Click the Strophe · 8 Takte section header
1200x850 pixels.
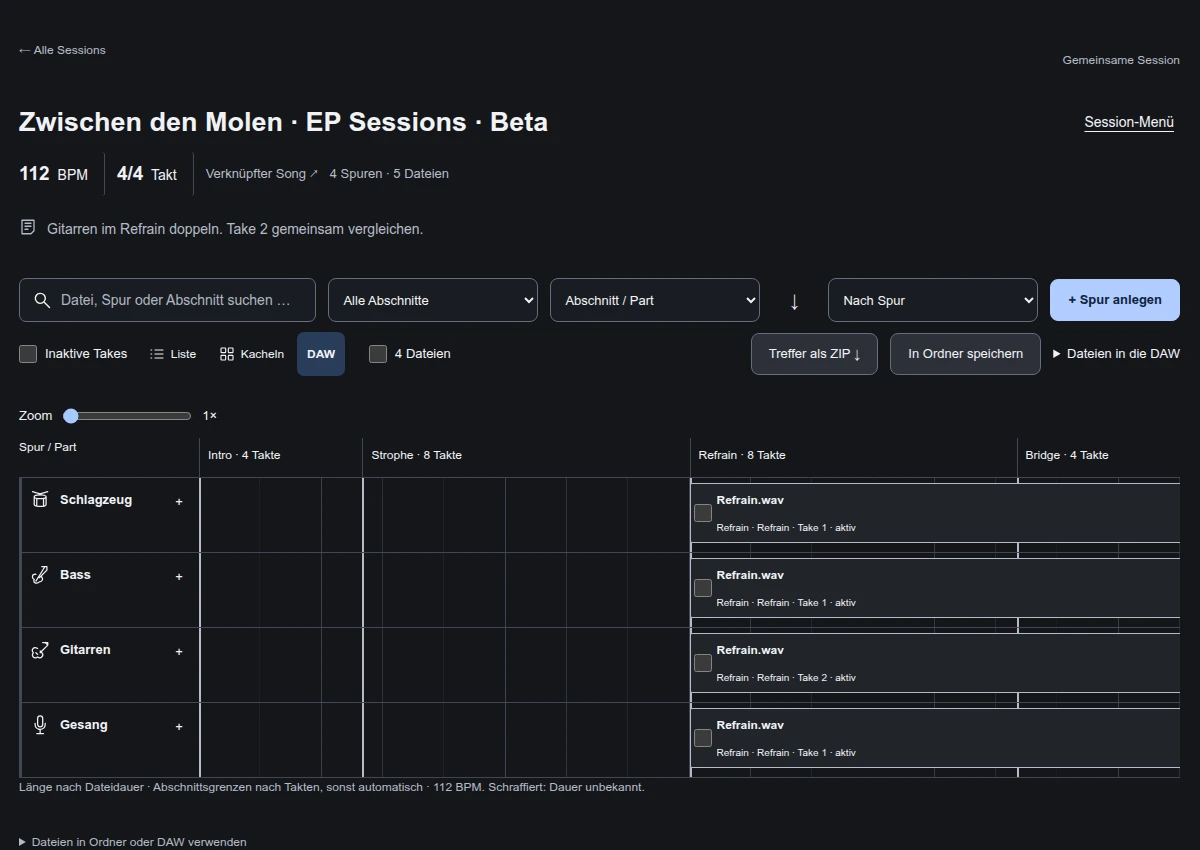tap(416, 455)
